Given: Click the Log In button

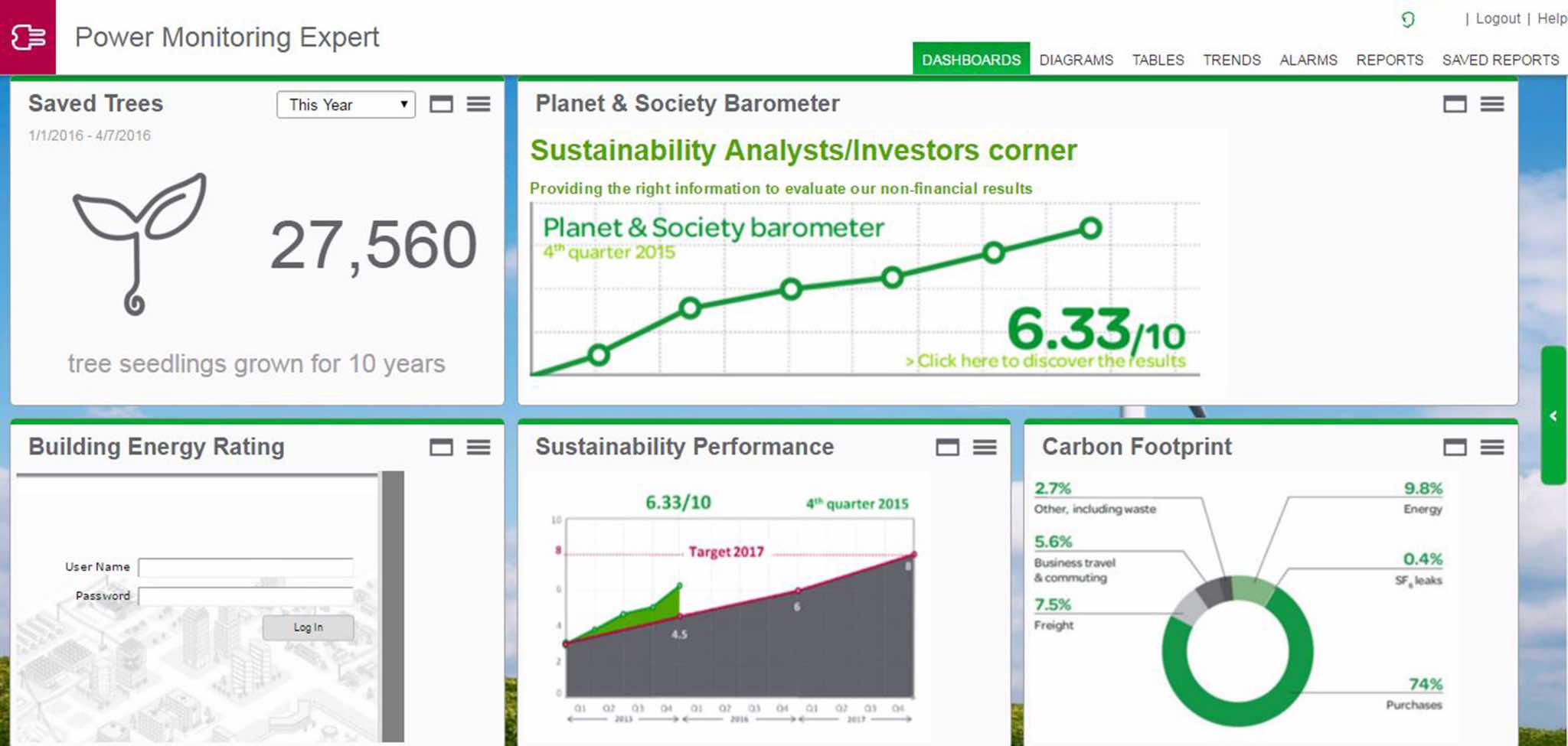Looking at the screenshot, I should coord(309,627).
